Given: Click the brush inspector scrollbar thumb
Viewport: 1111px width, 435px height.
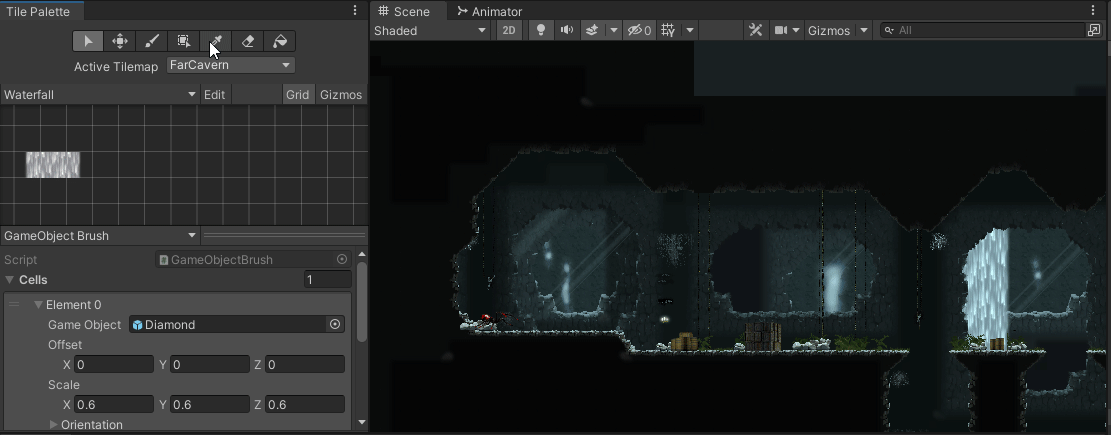Looking at the screenshot, I should click(x=362, y=303).
